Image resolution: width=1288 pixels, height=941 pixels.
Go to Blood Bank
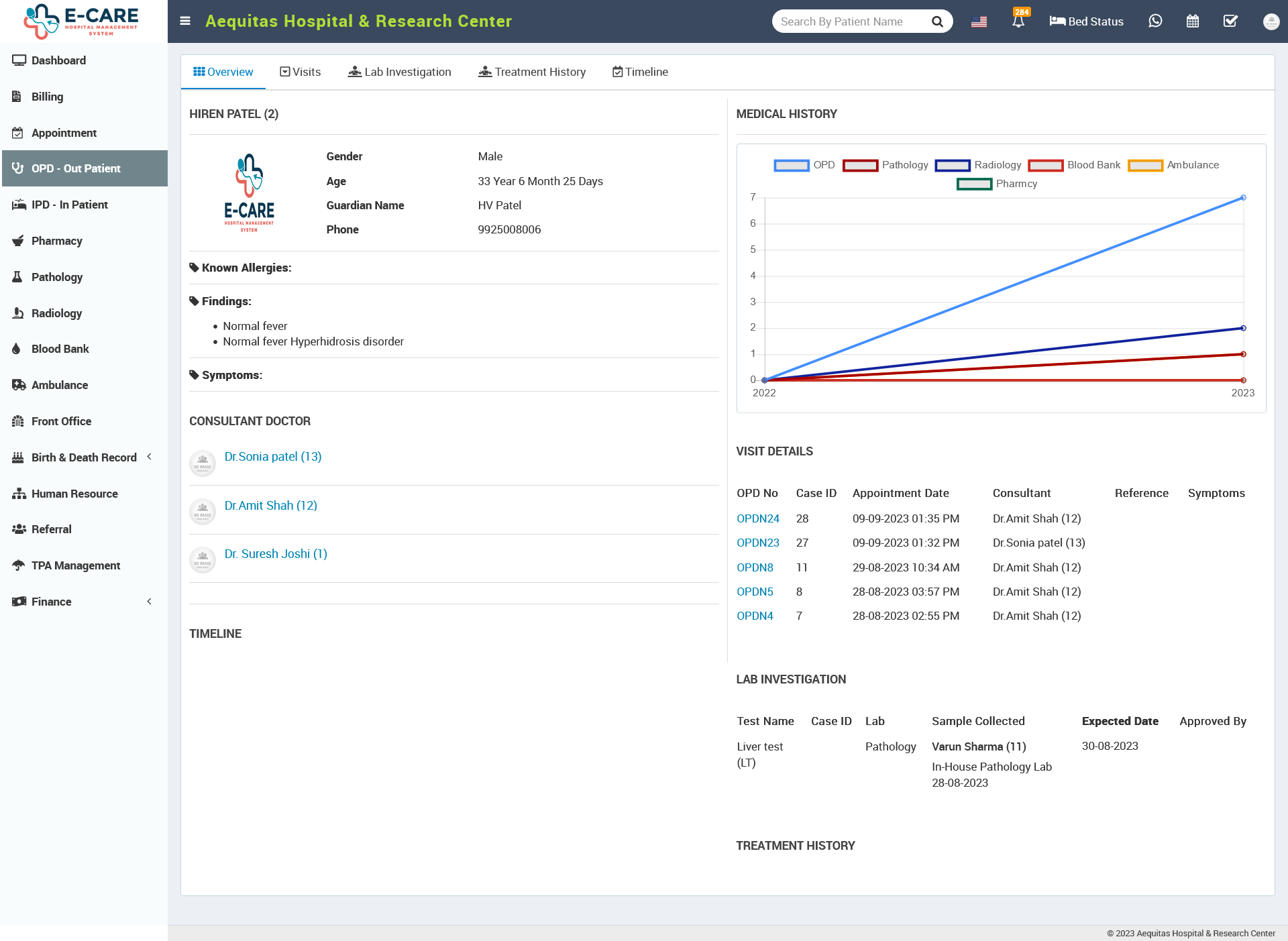point(59,349)
